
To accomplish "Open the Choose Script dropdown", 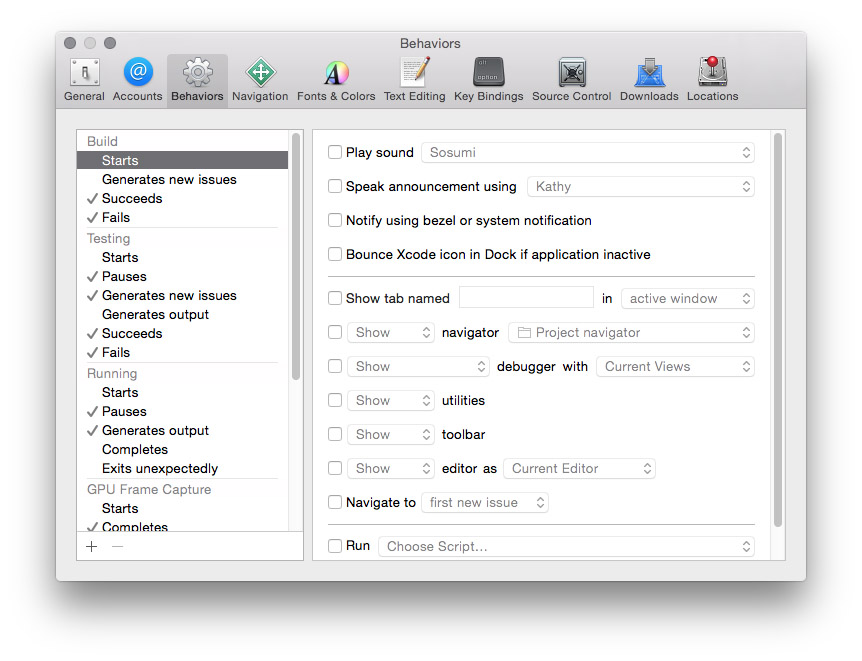I will pyautogui.click(x=566, y=546).
